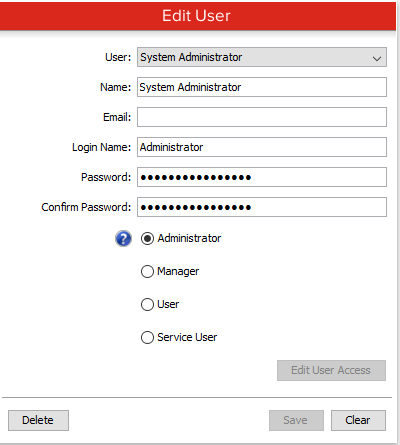Pick the Service User radio button
The image size is (400, 445).
[147, 337]
